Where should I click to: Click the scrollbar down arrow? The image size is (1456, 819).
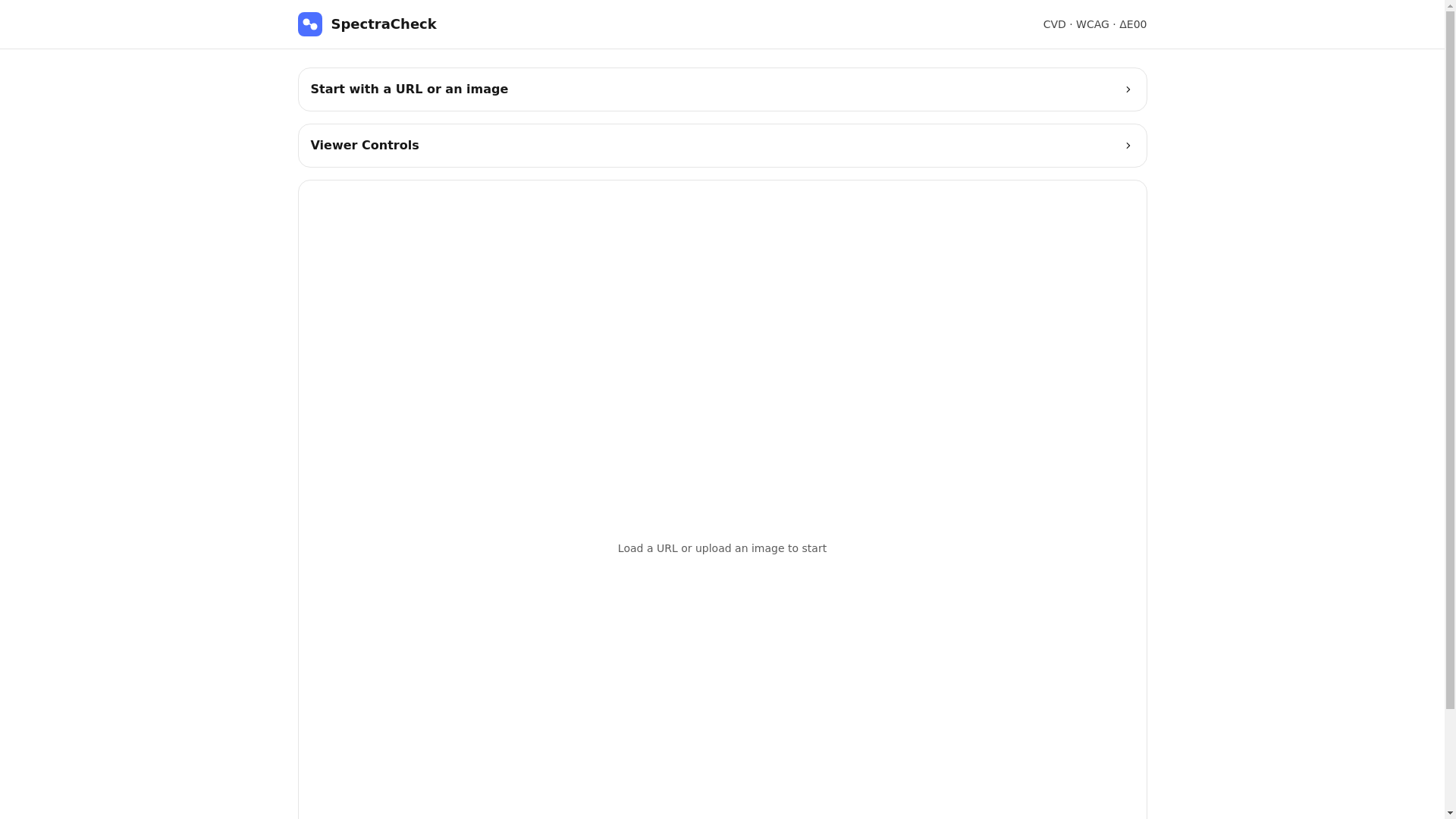pos(1450,813)
